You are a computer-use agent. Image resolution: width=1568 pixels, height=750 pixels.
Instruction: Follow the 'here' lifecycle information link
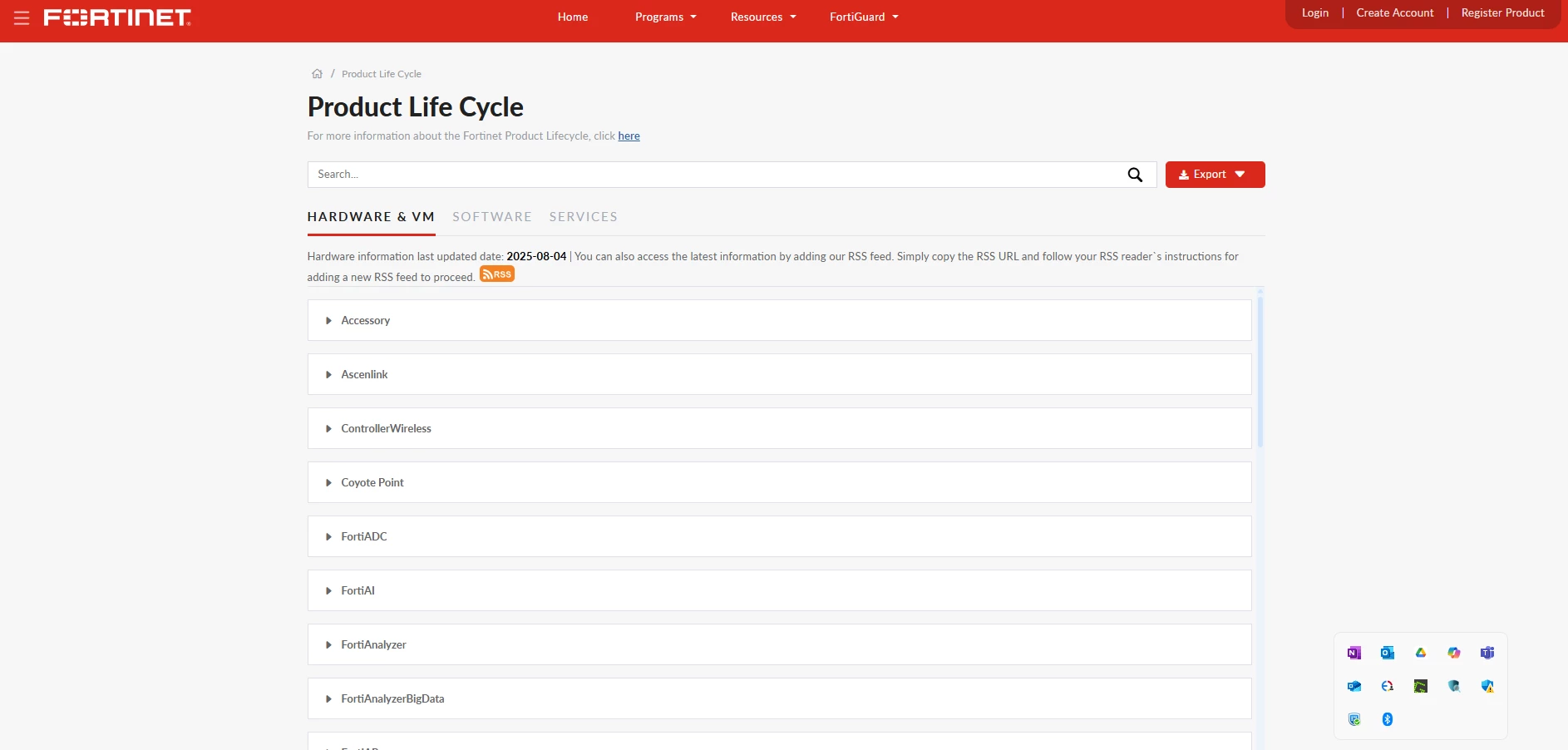point(629,136)
